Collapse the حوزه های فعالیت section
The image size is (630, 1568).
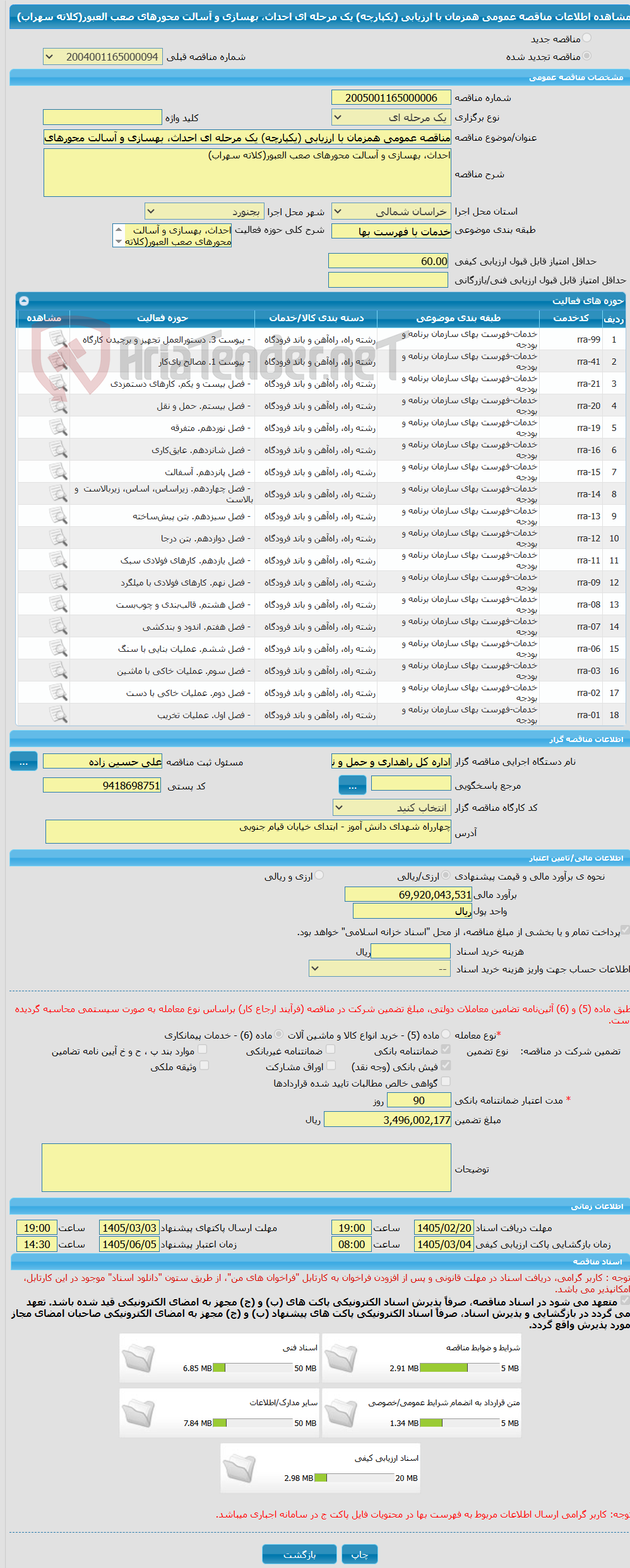click(x=24, y=301)
